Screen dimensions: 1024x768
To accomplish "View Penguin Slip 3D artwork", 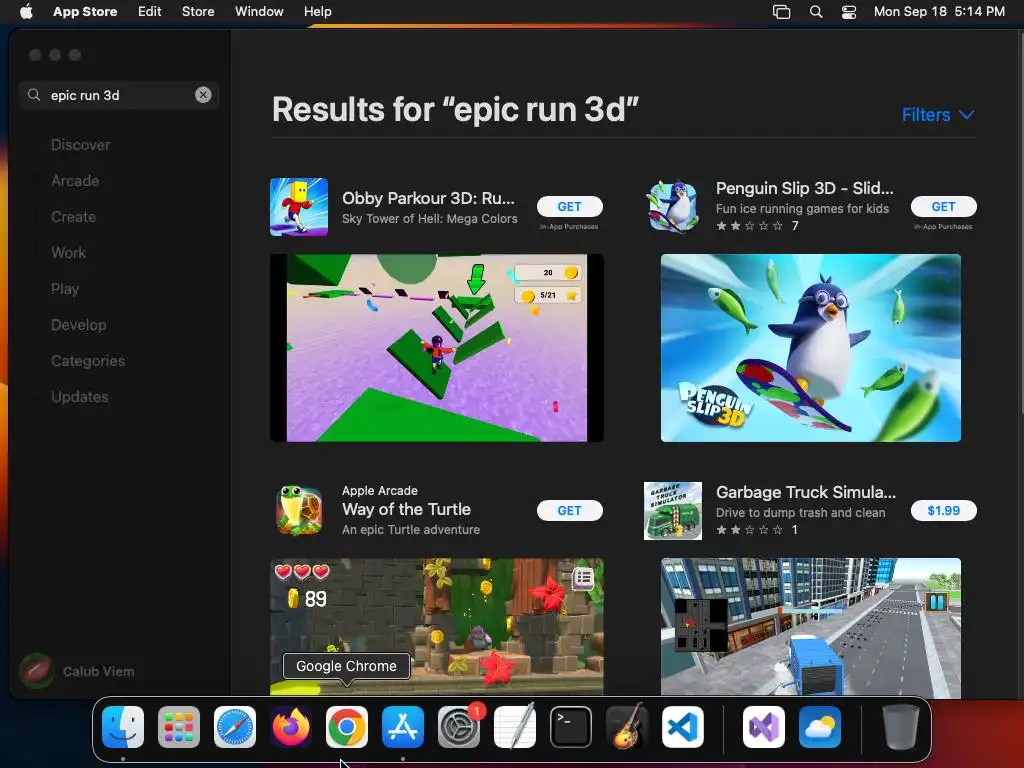I will pos(810,348).
